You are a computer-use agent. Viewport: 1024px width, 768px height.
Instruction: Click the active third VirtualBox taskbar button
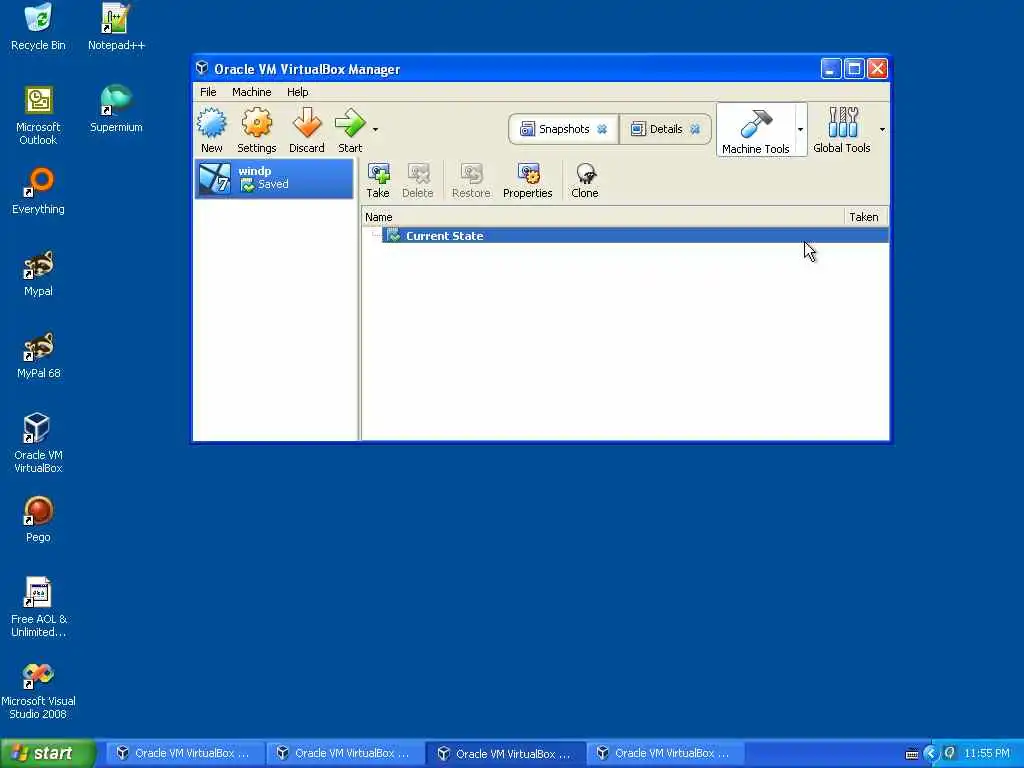pyautogui.click(x=505, y=754)
